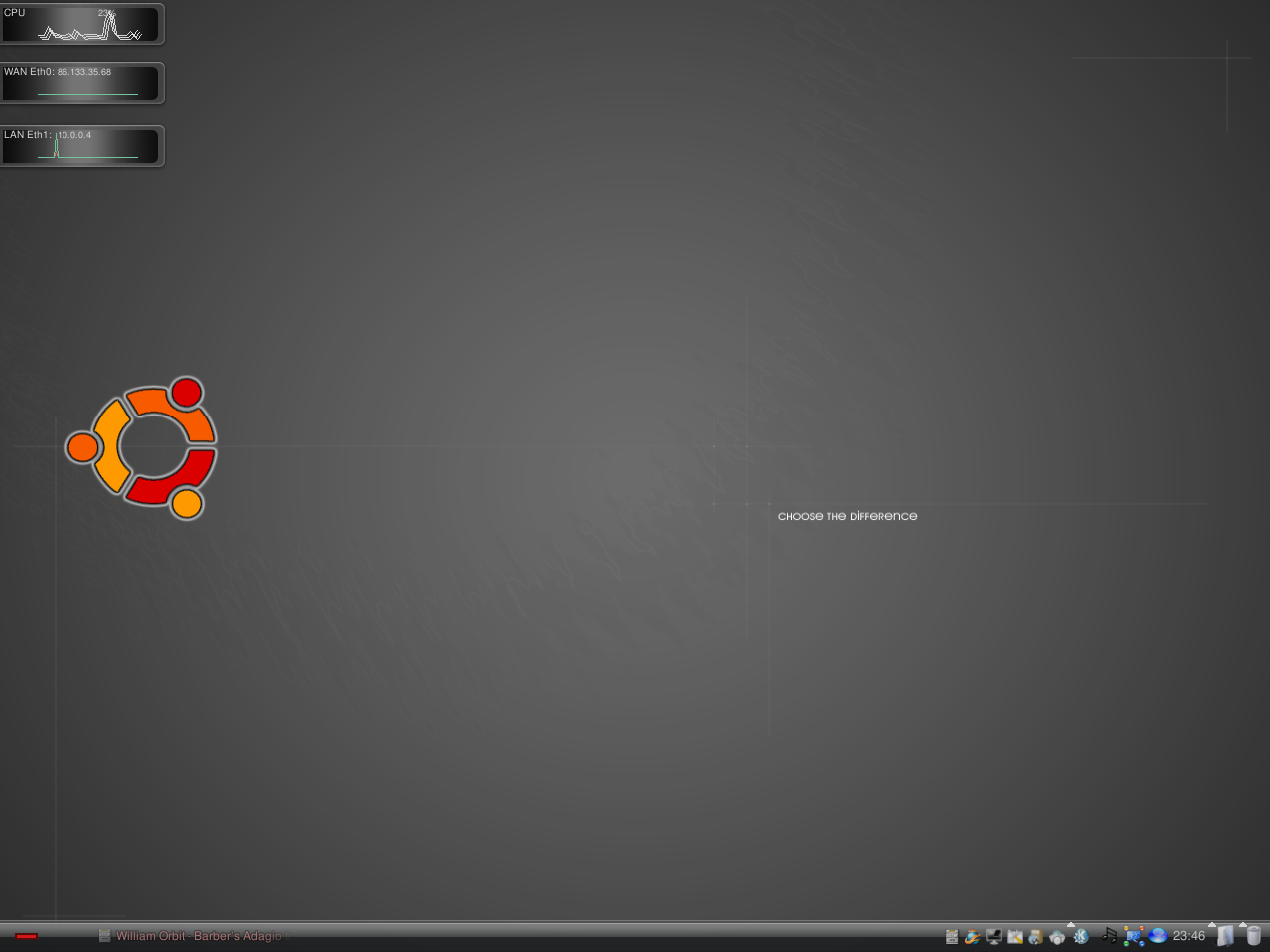Open the files folder icon in panel

(x=1225, y=935)
